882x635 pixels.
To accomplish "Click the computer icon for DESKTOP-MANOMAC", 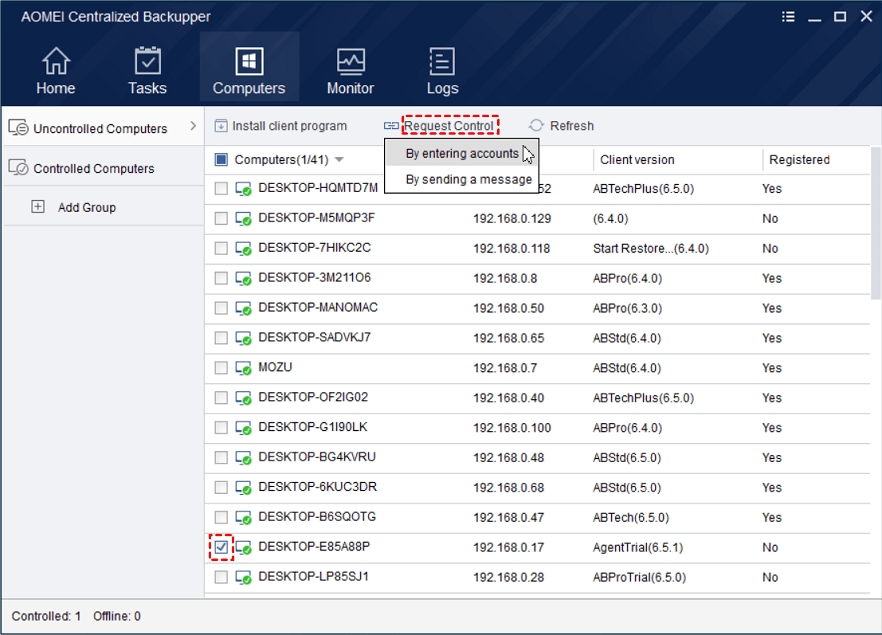I will pyautogui.click(x=243, y=308).
